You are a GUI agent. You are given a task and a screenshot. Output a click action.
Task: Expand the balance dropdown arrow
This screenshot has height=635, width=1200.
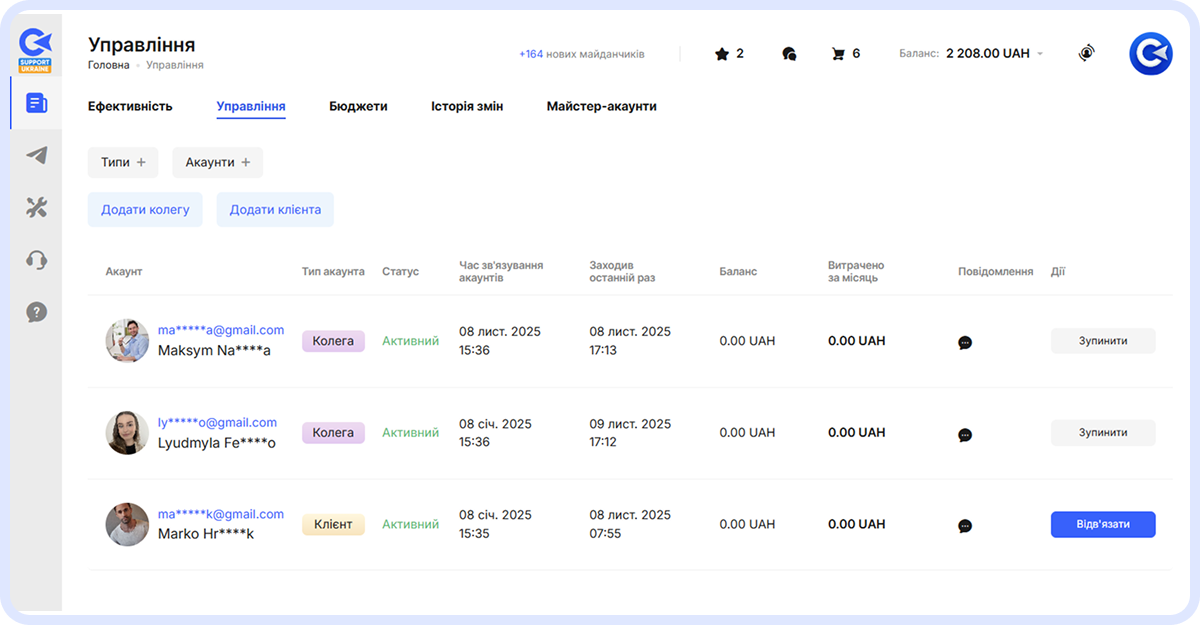1040,54
